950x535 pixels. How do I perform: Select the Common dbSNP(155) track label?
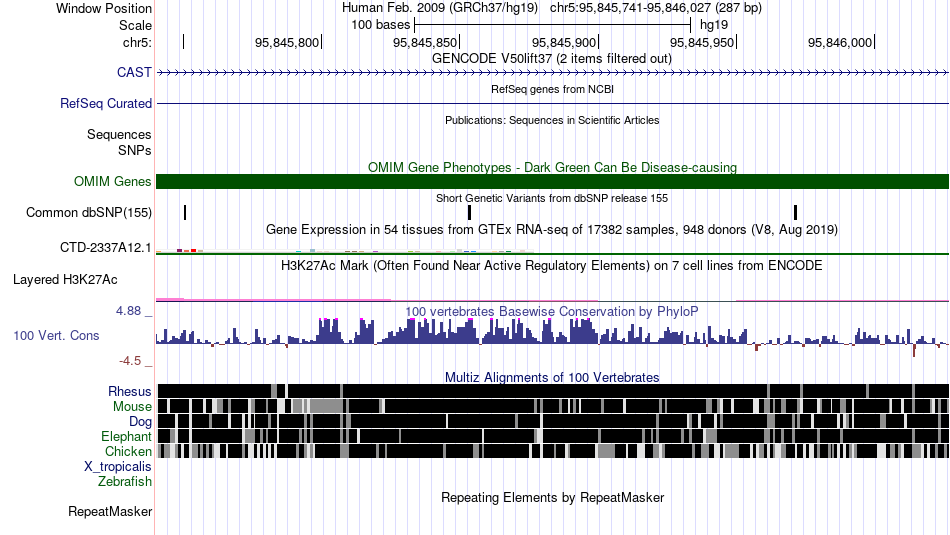(x=88, y=213)
